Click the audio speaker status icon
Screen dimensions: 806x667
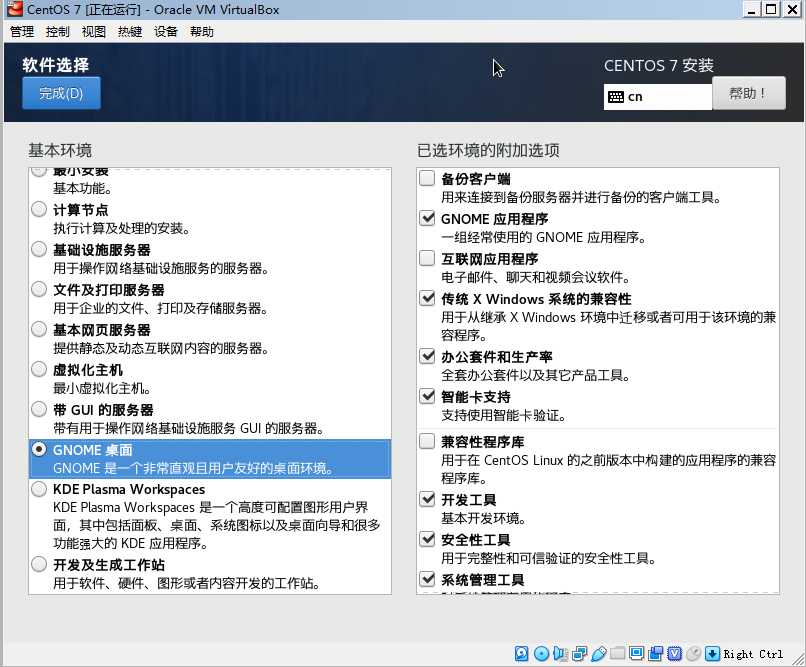coord(560,653)
